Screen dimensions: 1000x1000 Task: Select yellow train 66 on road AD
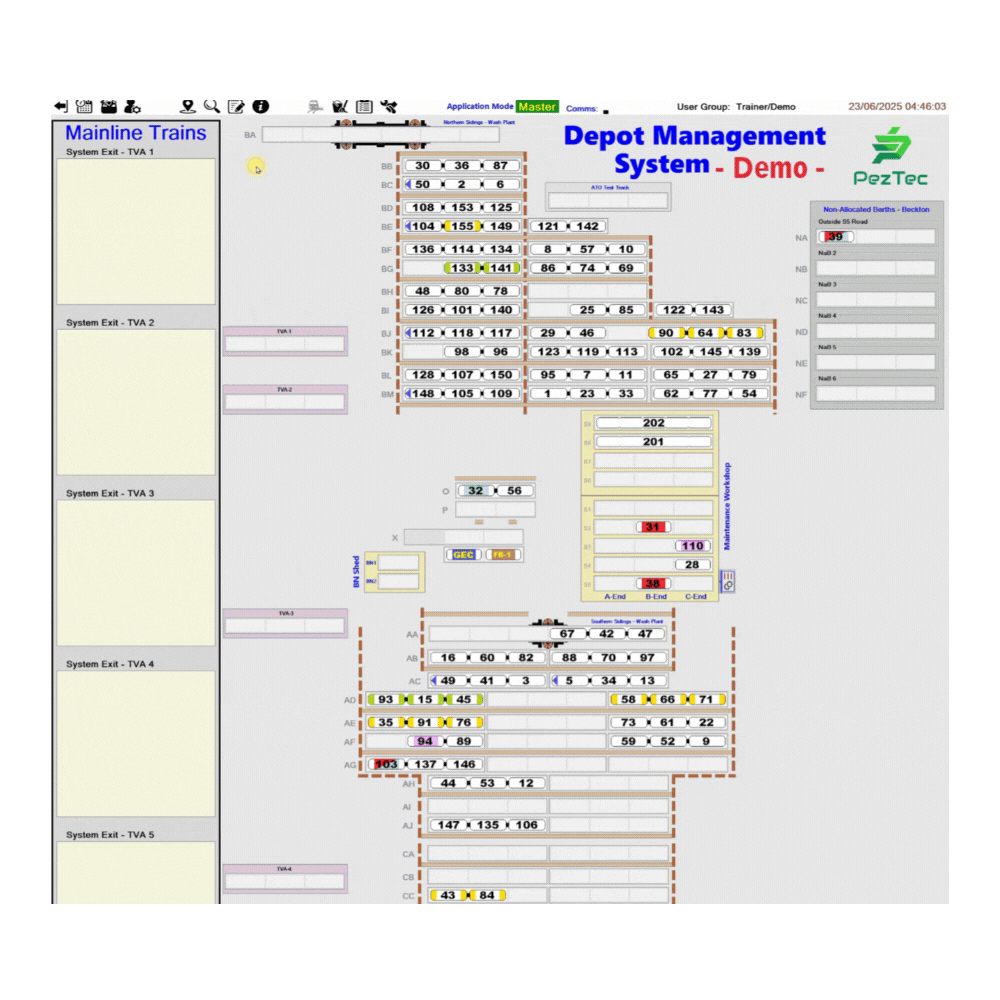coord(667,700)
